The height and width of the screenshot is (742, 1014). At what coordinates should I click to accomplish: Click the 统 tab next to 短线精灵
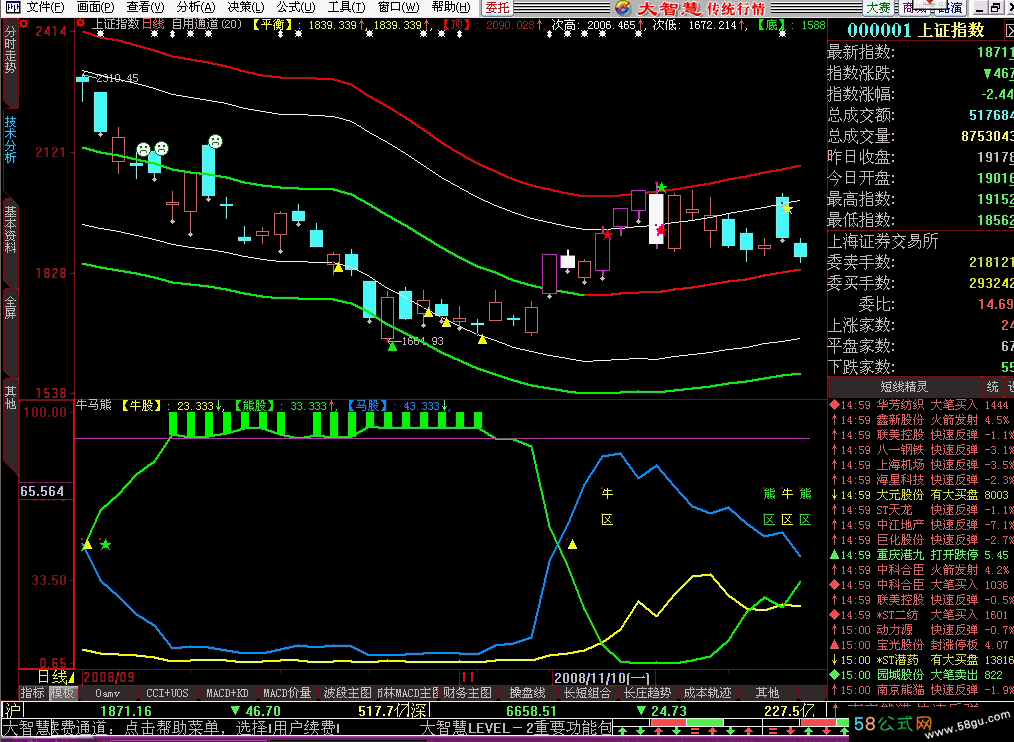pyautogui.click(x=993, y=387)
